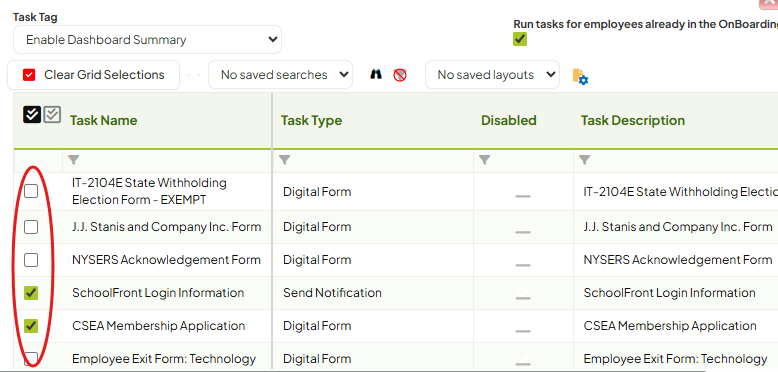Click the J.J. Stanis and Company Inc. Form name
The image size is (778, 372).
click(x=166, y=227)
